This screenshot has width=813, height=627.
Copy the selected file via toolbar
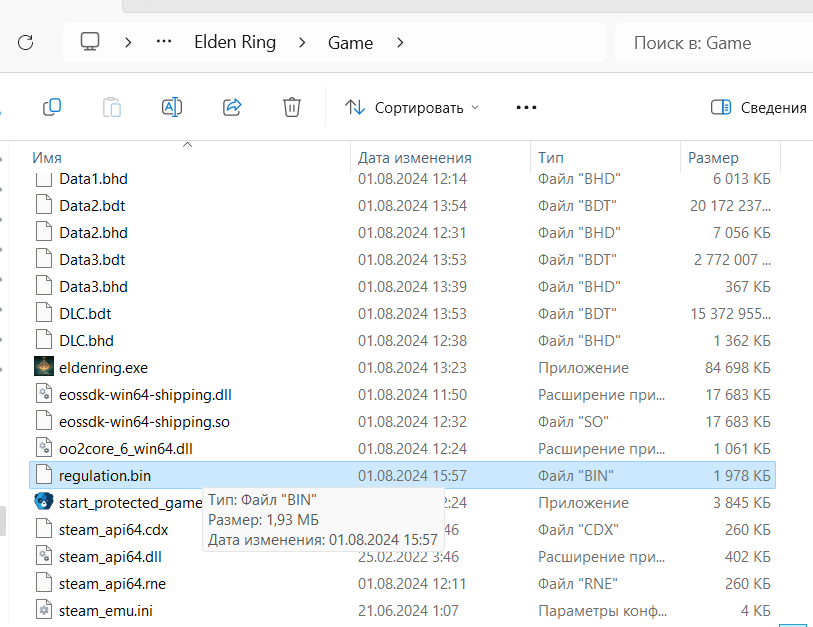click(52, 107)
